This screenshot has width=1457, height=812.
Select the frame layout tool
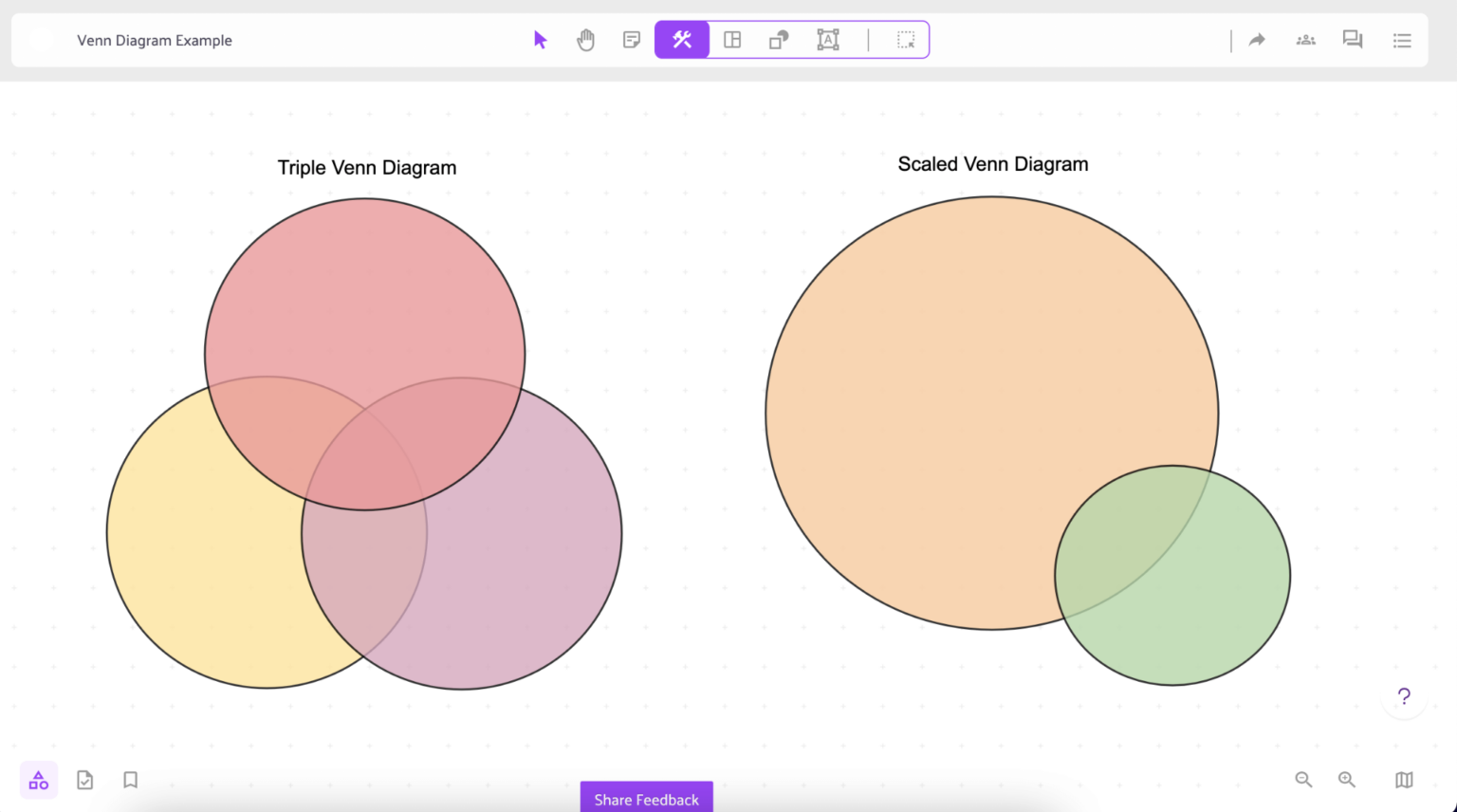731,39
